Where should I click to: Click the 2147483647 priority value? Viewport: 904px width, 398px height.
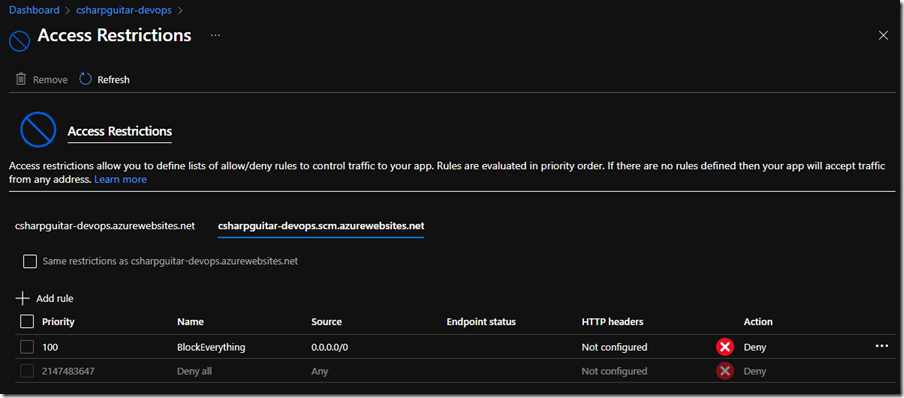click(68, 371)
